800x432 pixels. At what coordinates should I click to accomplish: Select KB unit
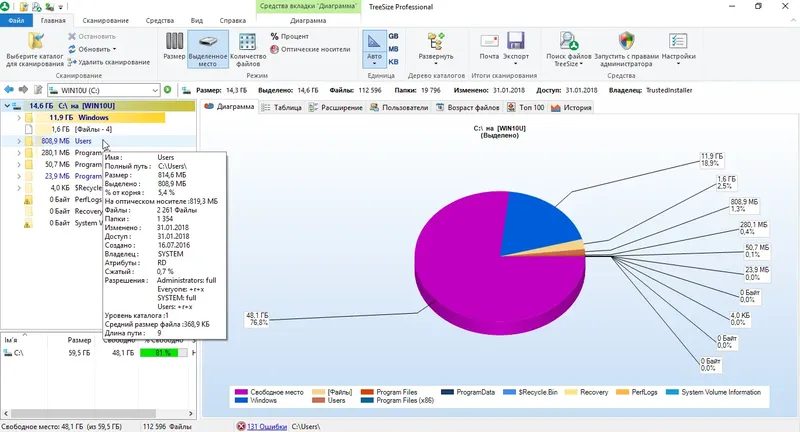point(393,62)
